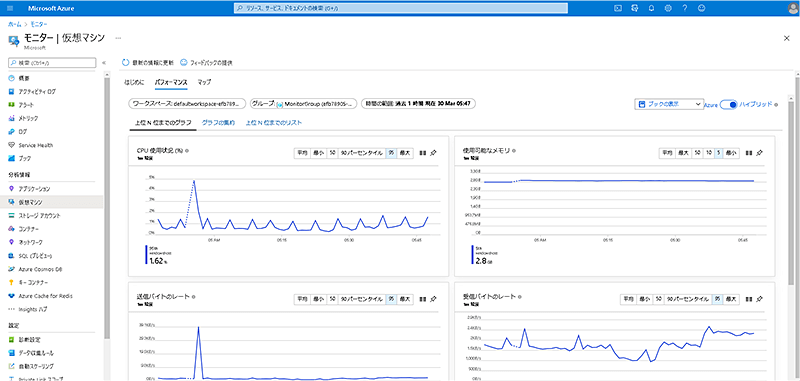Pin the 受信バイトのレート chart
This screenshot has height=381, width=800.
tap(760, 299)
